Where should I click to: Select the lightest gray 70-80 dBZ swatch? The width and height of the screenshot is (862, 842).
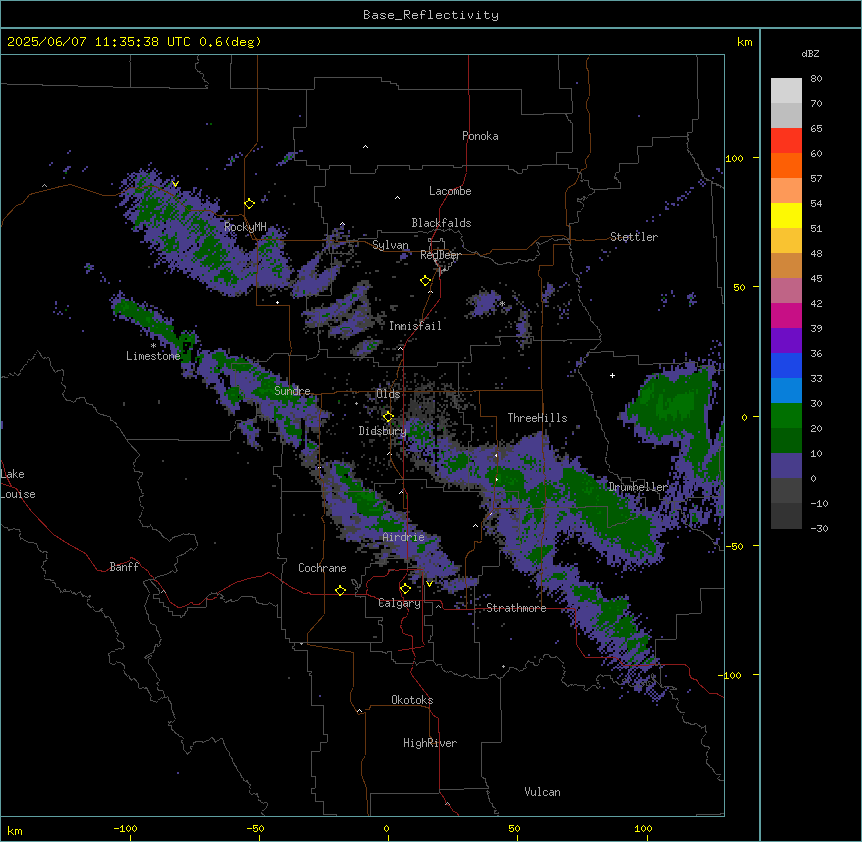click(x=786, y=91)
